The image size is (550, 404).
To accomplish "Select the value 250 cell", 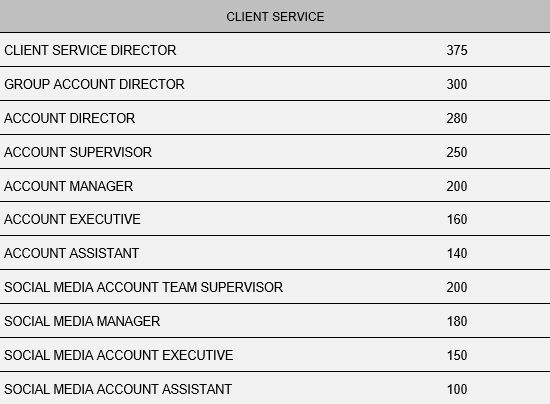I will (x=457, y=152).
